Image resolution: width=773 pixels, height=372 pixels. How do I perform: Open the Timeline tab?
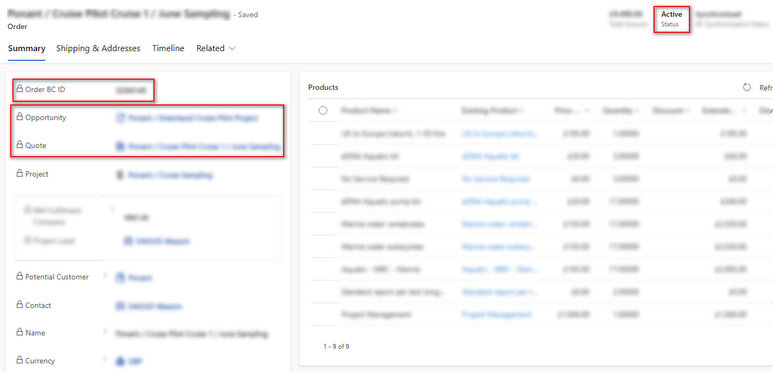(x=168, y=48)
